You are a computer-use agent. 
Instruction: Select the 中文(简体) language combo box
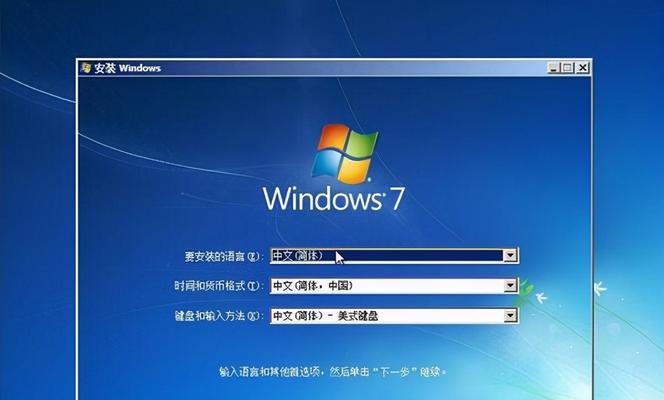pos(394,256)
